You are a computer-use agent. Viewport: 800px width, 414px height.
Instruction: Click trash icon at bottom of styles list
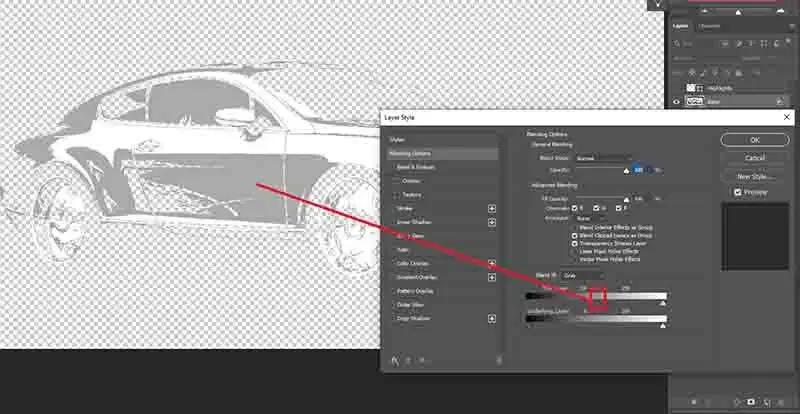click(499, 360)
